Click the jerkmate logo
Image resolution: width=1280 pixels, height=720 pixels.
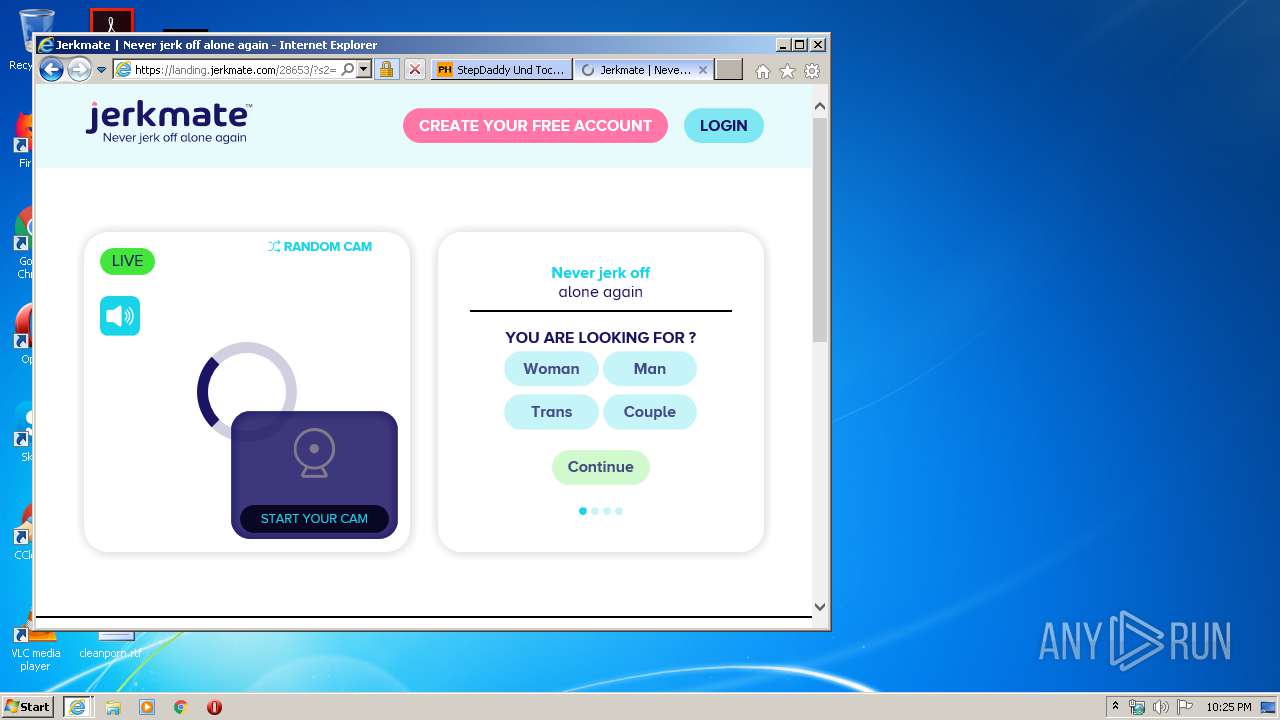[168, 123]
